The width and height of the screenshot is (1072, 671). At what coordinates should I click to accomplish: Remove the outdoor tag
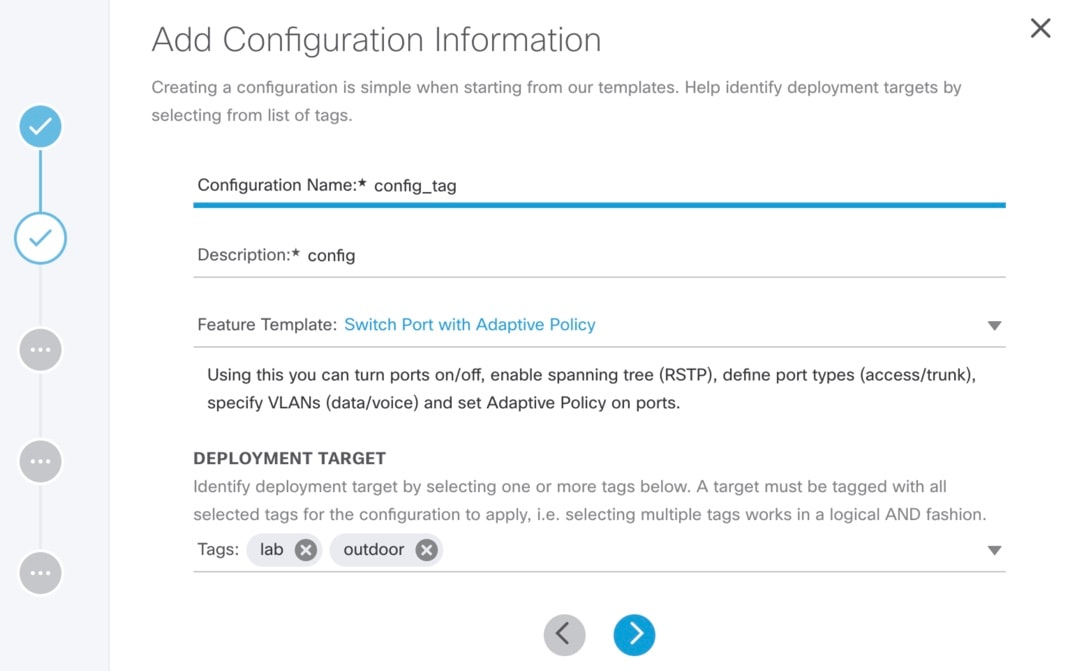point(426,550)
